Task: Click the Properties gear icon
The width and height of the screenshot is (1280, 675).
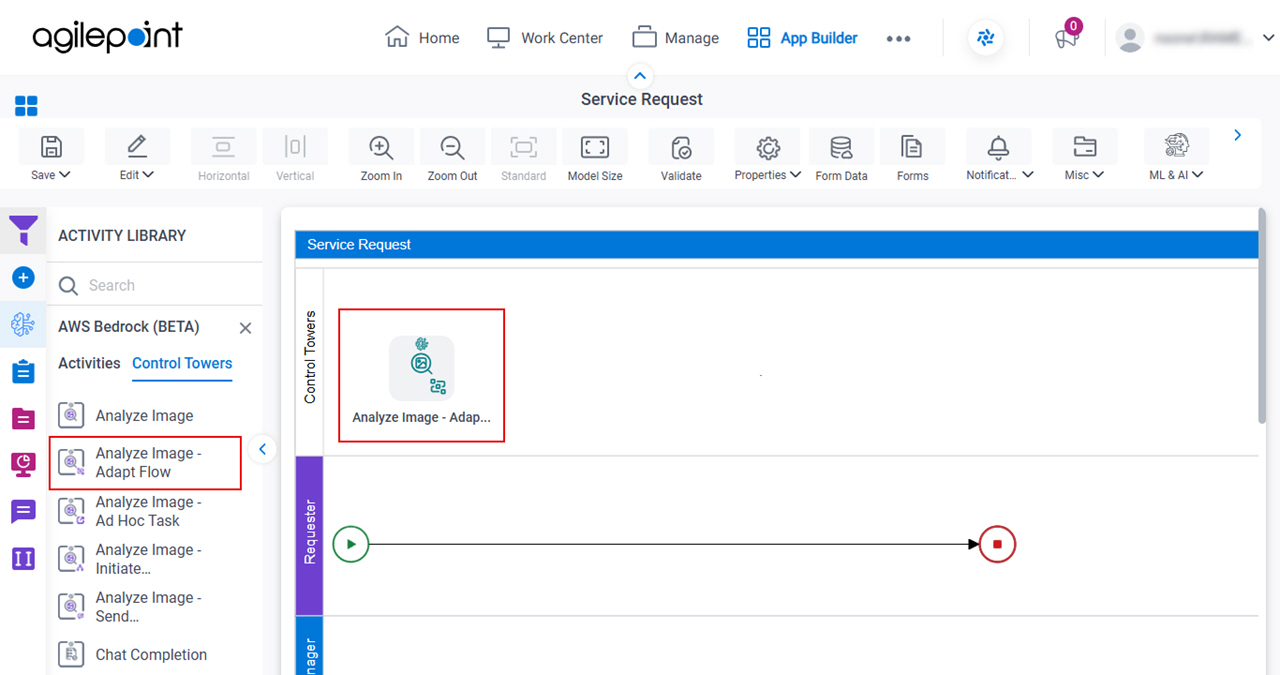Action: 768,147
